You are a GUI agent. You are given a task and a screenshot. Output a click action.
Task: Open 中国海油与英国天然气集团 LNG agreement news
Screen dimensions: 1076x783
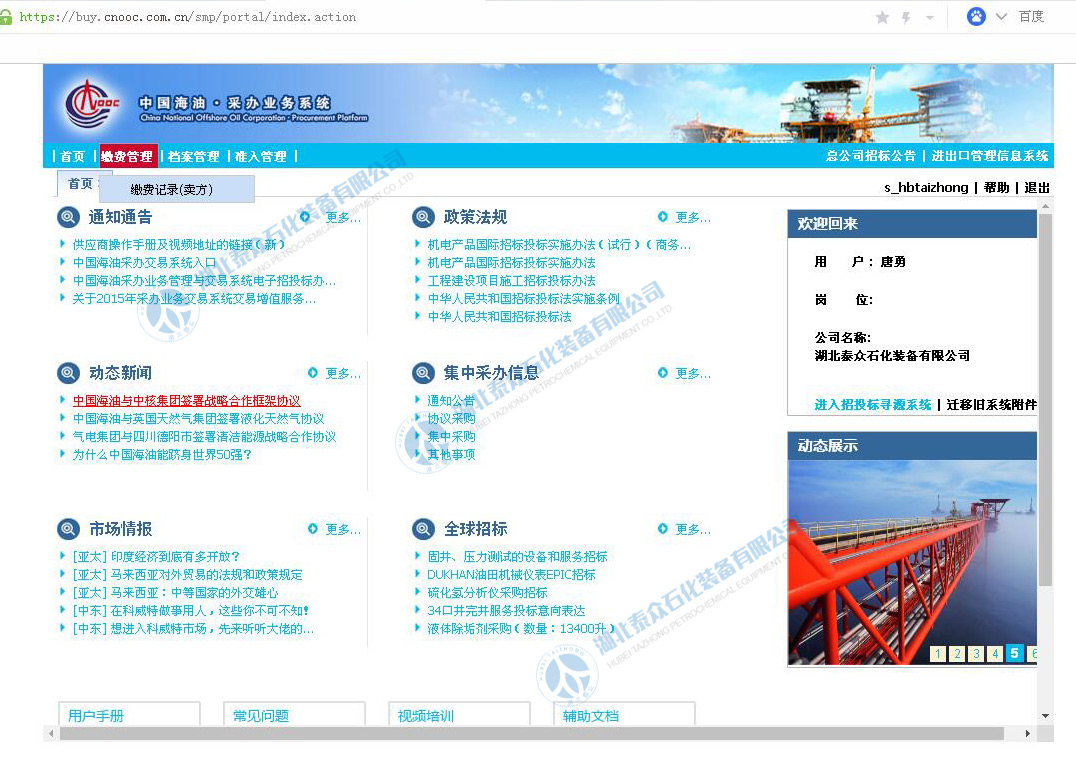click(x=198, y=419)
